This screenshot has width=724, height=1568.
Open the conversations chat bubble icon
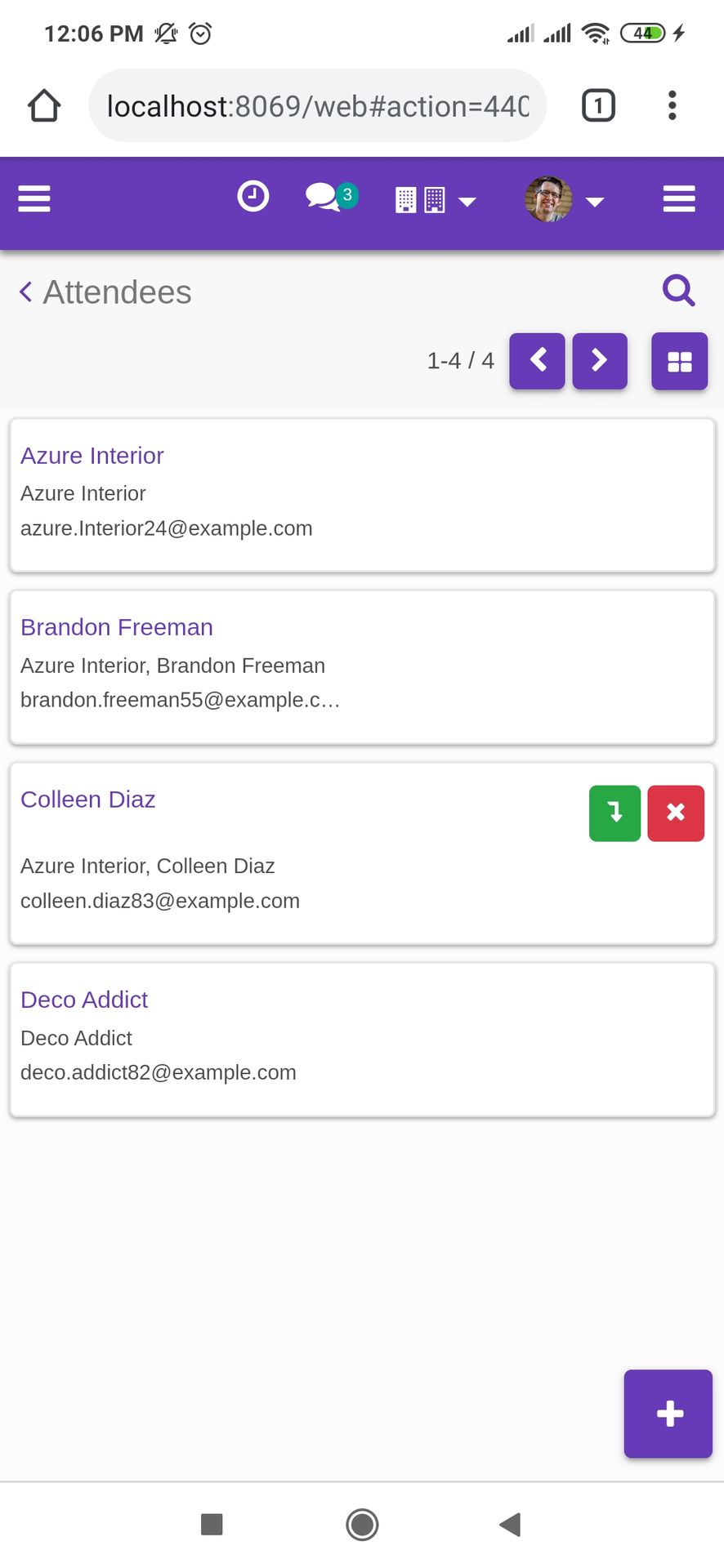pyautogui.click(x=331, y=197)
